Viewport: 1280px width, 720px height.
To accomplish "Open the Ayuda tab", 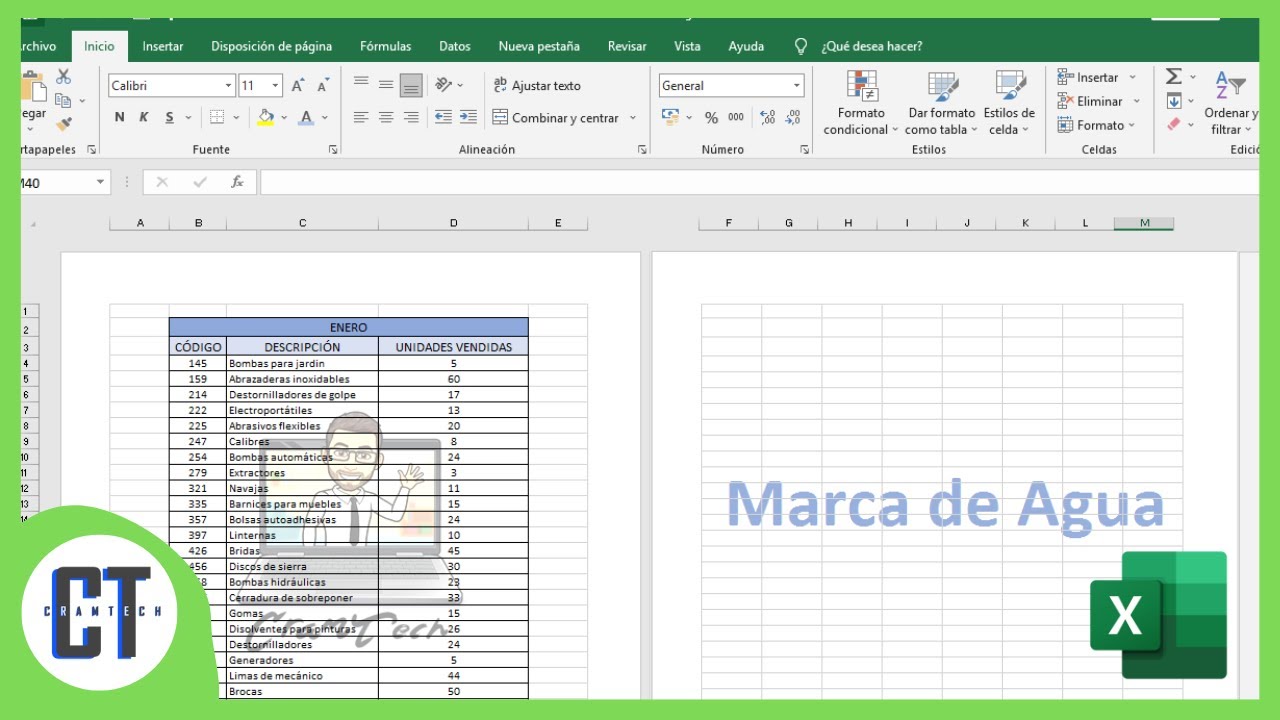I will [746, 46].
